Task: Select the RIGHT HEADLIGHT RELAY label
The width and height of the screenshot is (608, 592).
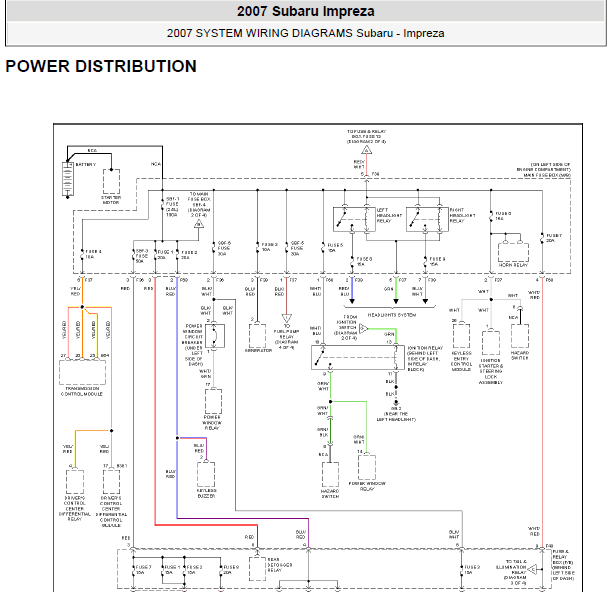Action: pyautogui.click(x=462, y=215)
